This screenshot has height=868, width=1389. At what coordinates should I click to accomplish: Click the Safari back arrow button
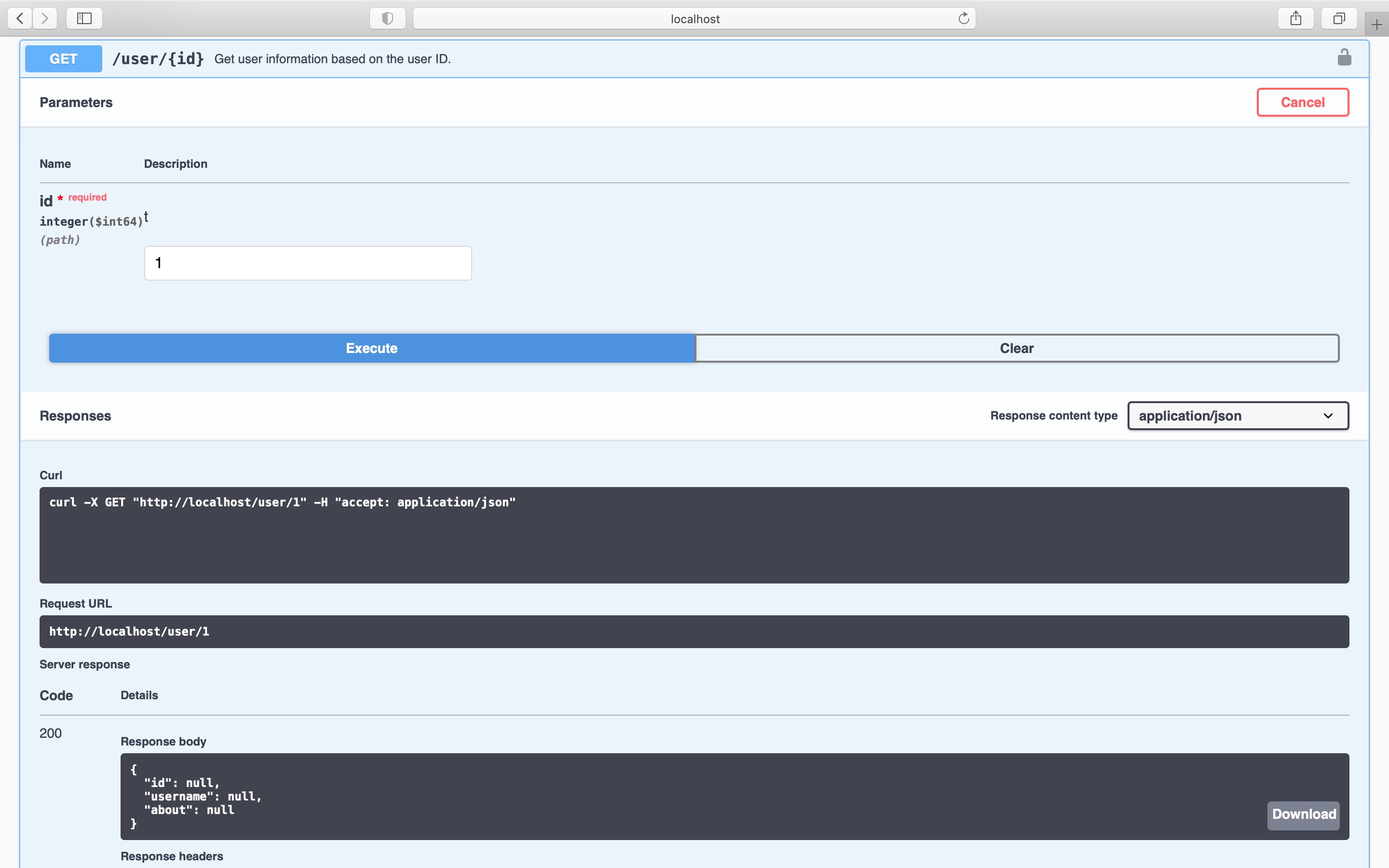click(x=20, y=18)
